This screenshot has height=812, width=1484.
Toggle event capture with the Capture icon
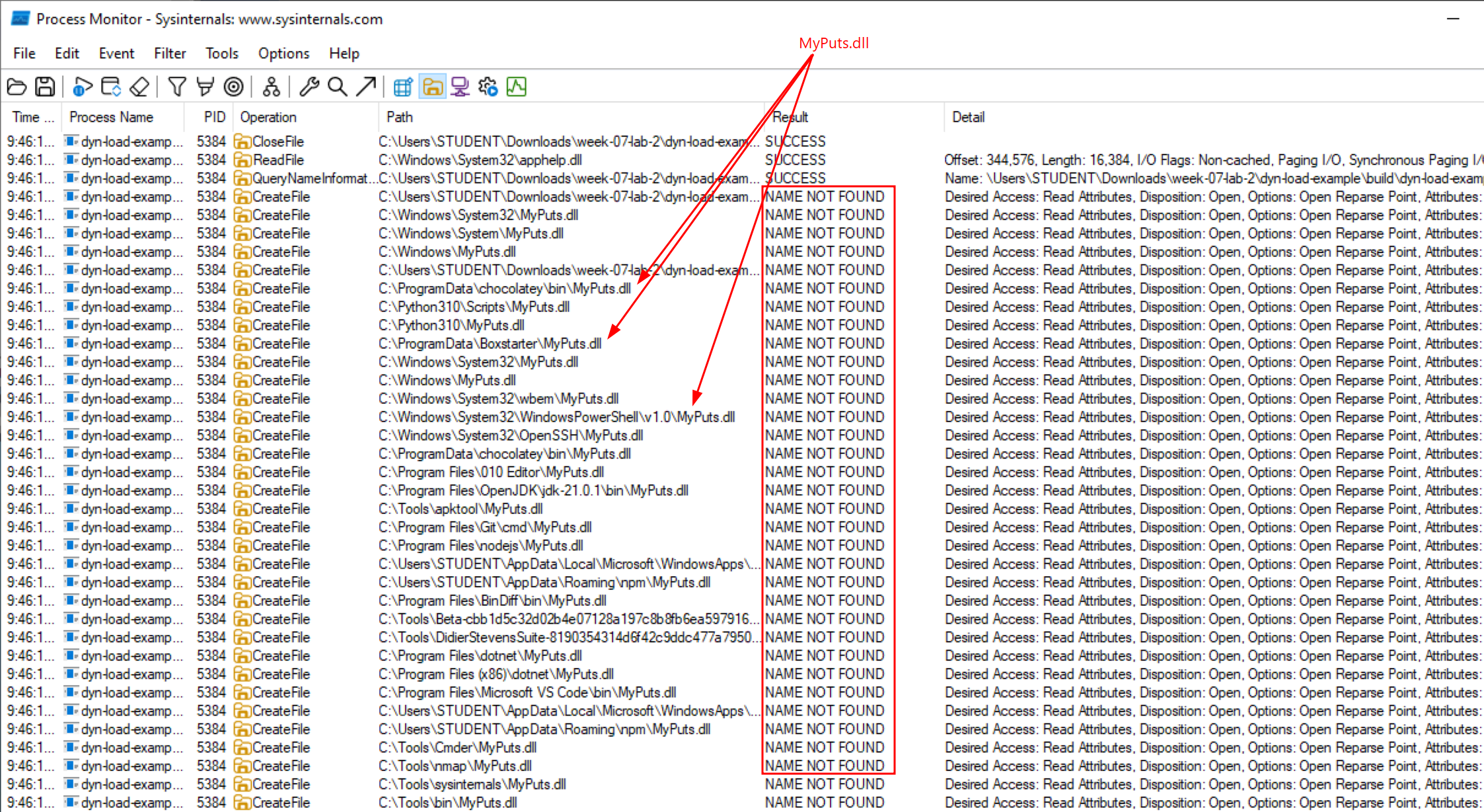(x=82, y=87)
